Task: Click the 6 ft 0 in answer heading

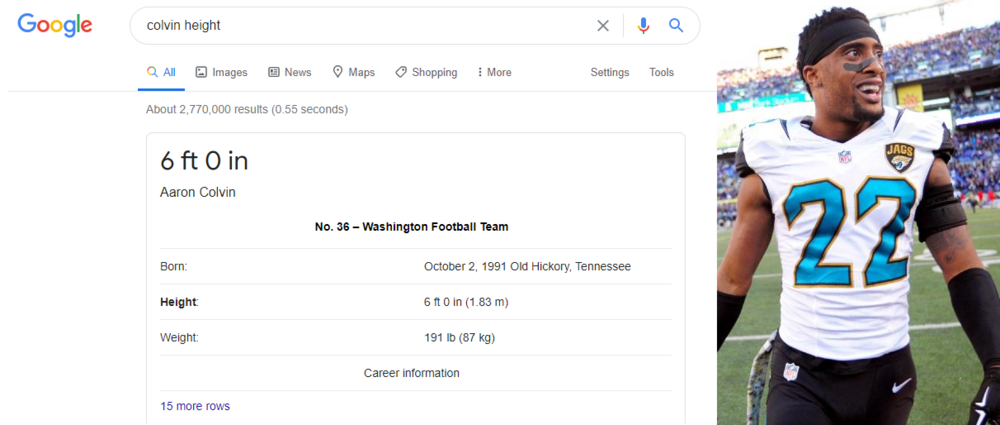Action: [x=204, y=161]
